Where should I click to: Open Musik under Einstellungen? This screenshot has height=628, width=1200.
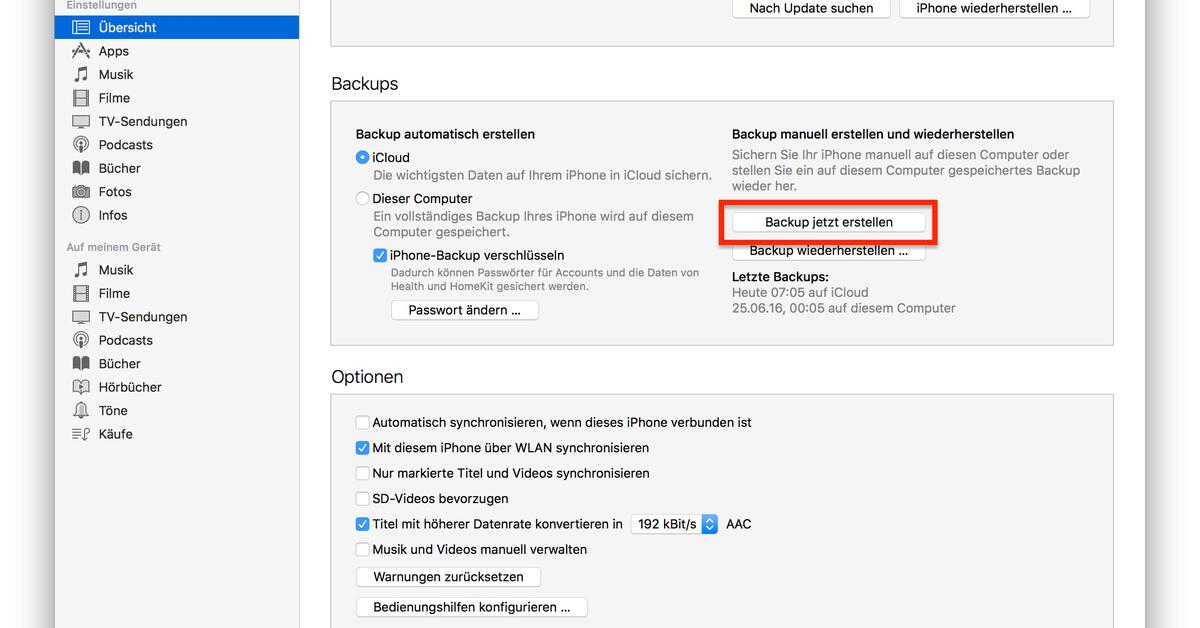[116, 75]
